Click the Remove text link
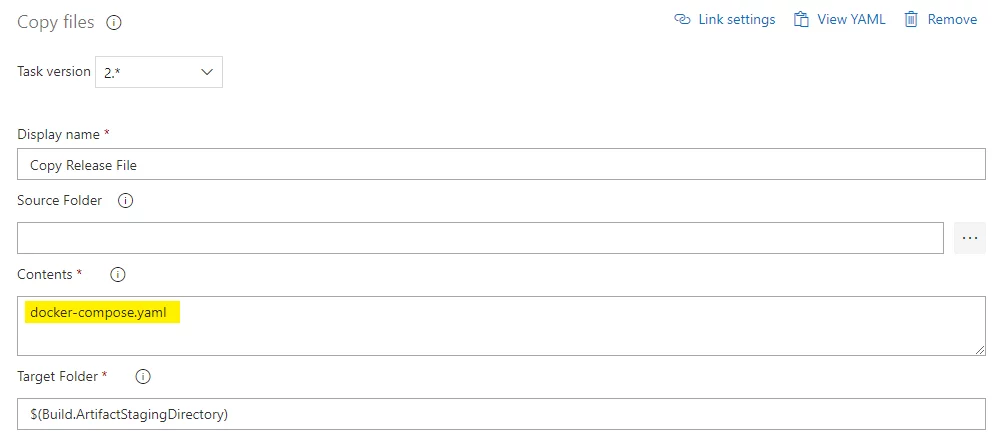995x436 pixels. 952,20
